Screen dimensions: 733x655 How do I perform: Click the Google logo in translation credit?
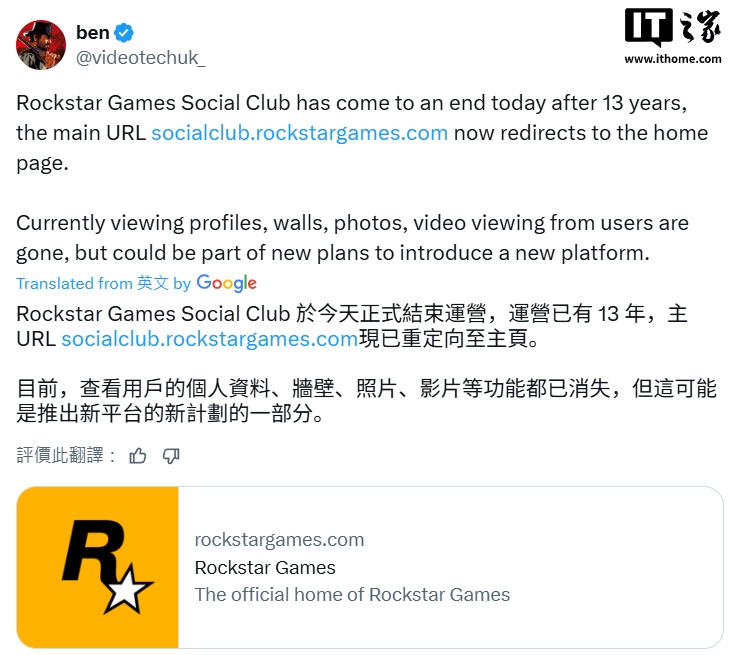coord(227,283)
